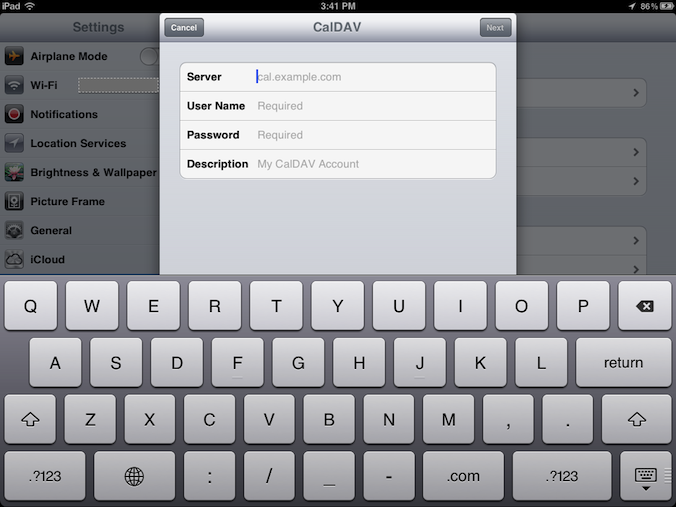Image resolution: width=676 pixels, height=507 pixels.
Task: Tap the General gear icon
Action: click(x=14, y=231)
